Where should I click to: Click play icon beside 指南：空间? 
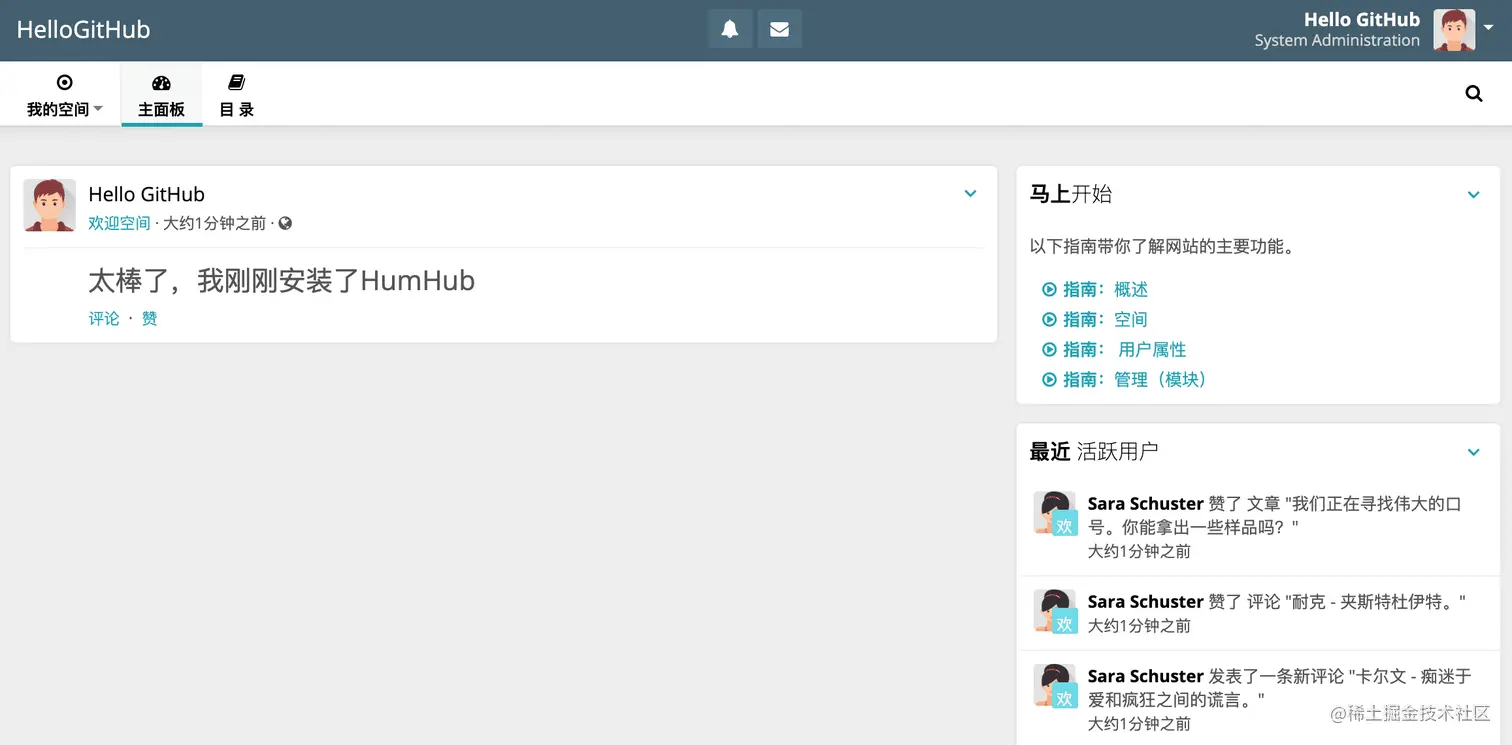(1049, 319)
